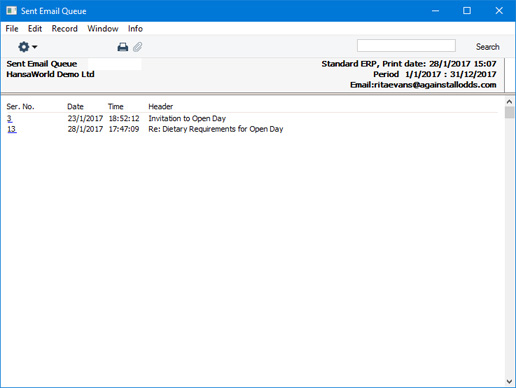This screenshot has height=388, width=516.
Task: Click the scrollbar down arrow
Action: click(509, 381)
